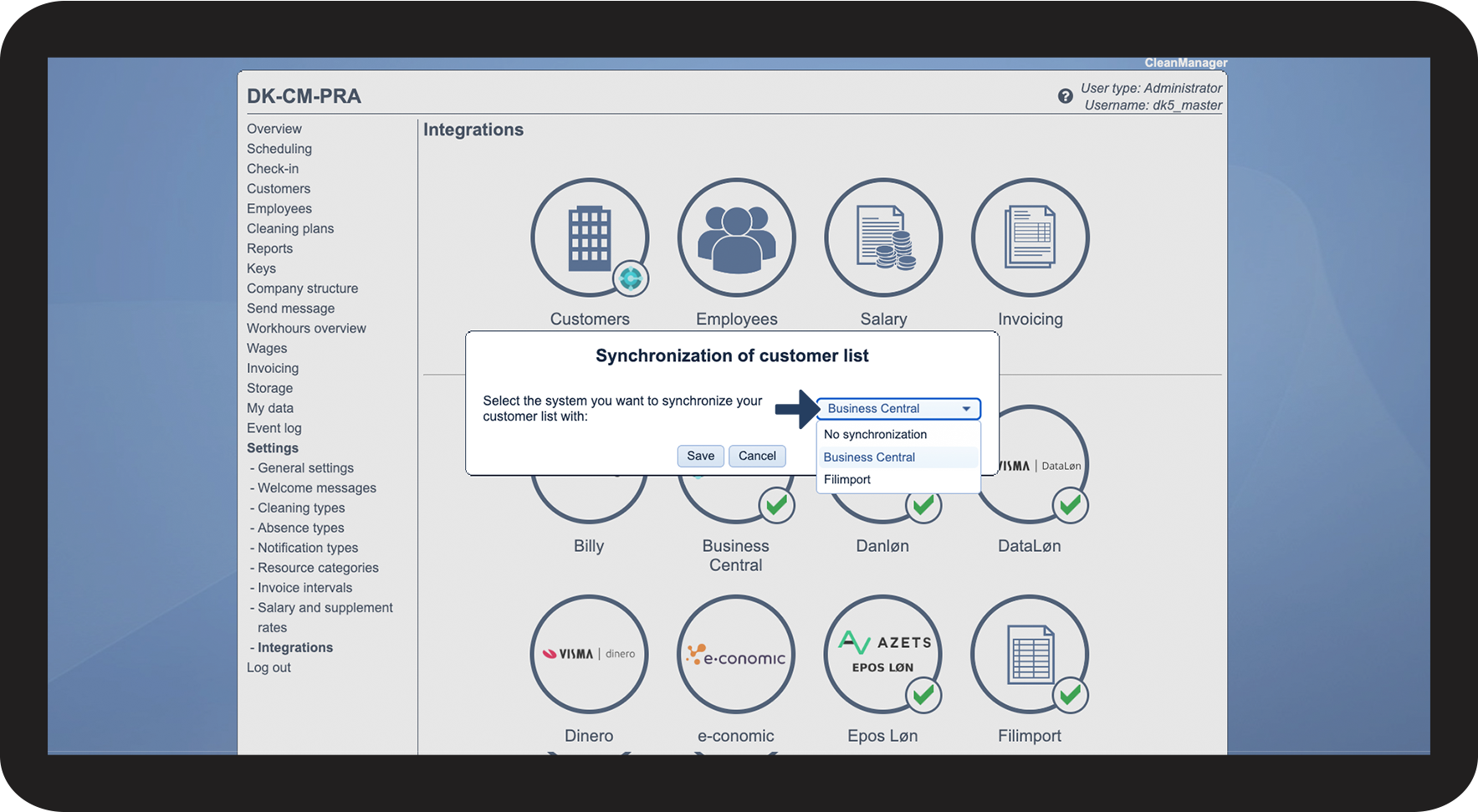Open the Event log
1478x812 pixels.
(274, 428)
